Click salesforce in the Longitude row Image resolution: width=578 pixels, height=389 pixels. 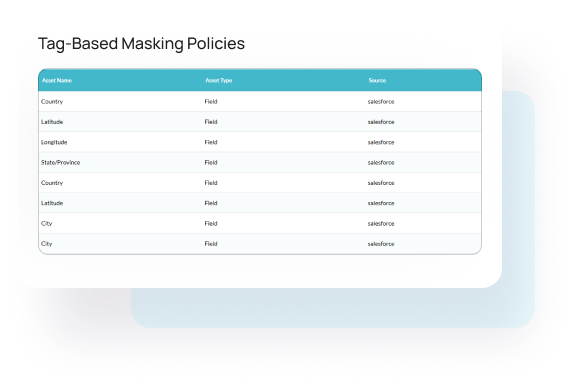click(x=381, y=142)
